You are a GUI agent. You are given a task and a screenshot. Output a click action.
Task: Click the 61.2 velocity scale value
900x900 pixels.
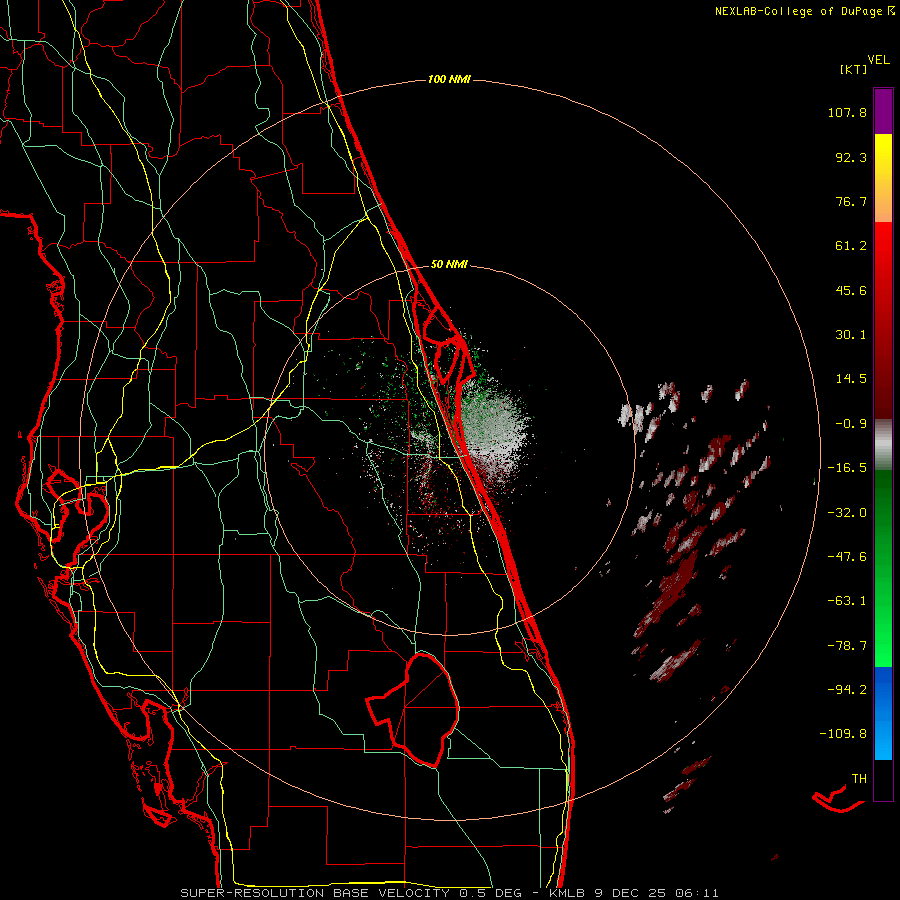coord(851,246)
